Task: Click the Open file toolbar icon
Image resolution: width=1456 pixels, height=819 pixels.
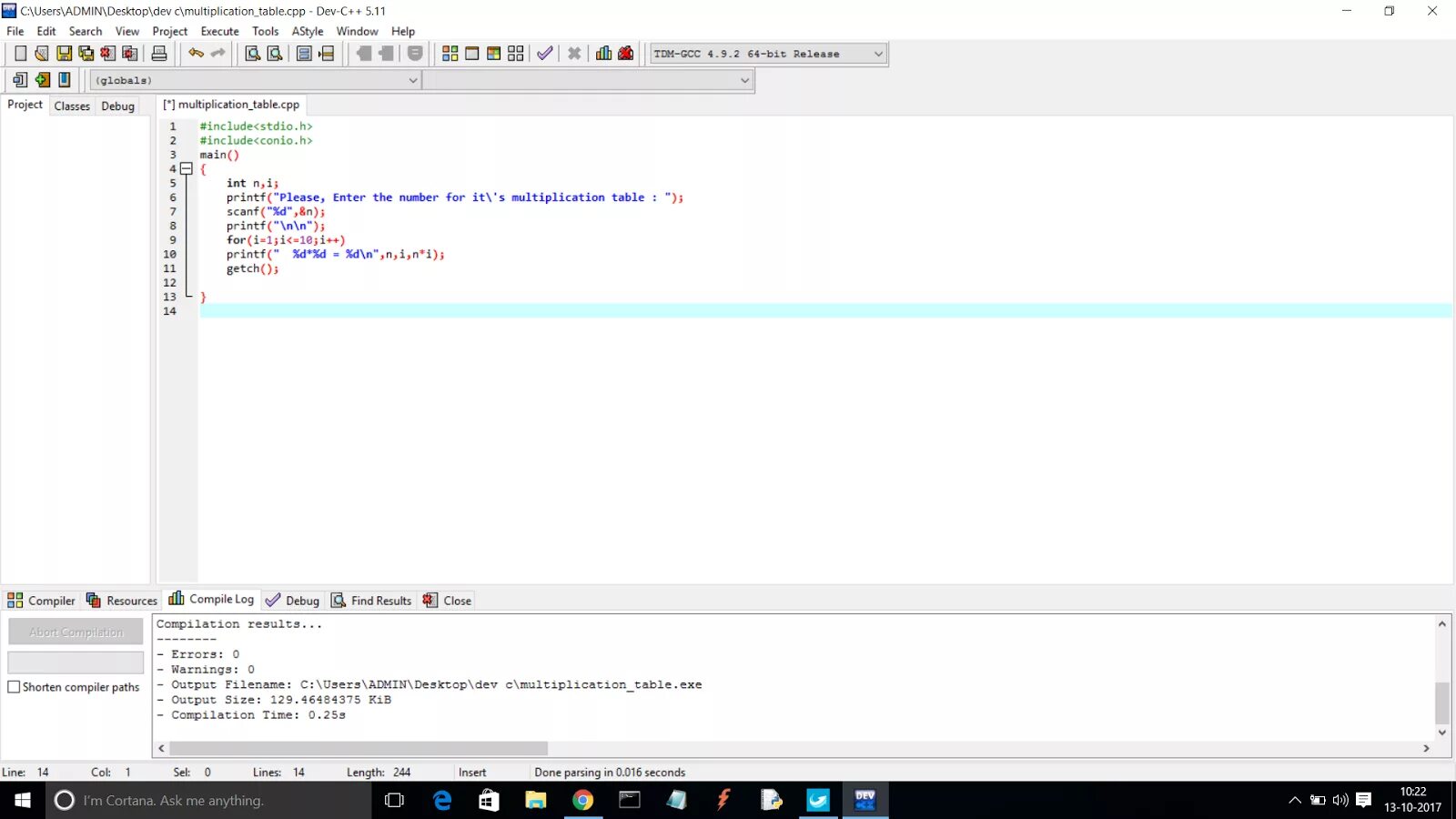Action: 42,54
